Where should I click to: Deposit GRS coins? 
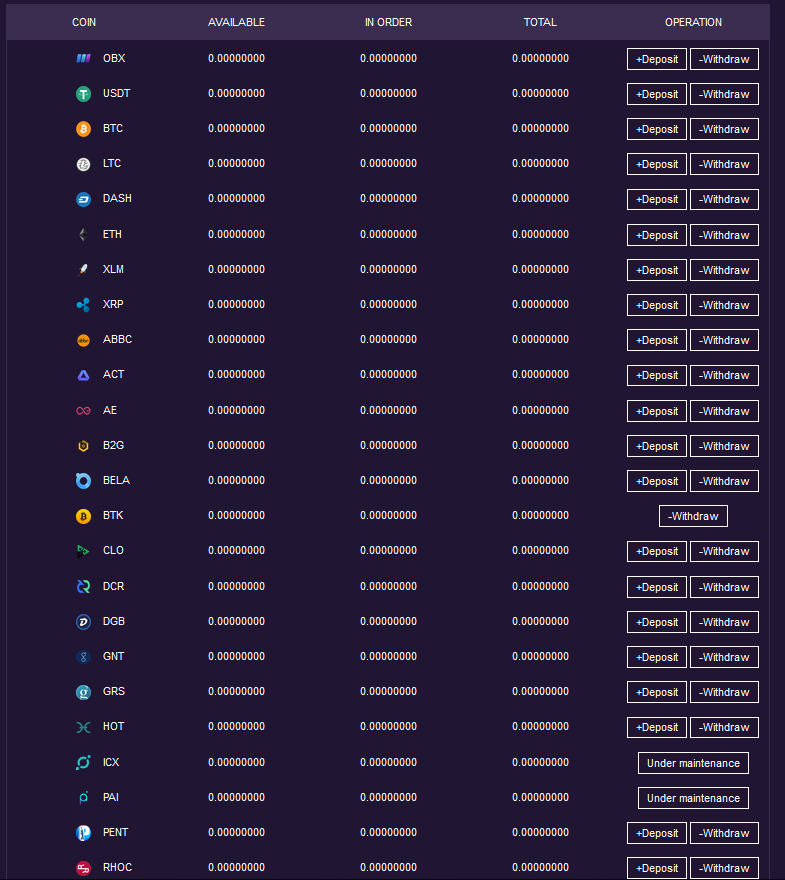[657, 692]
